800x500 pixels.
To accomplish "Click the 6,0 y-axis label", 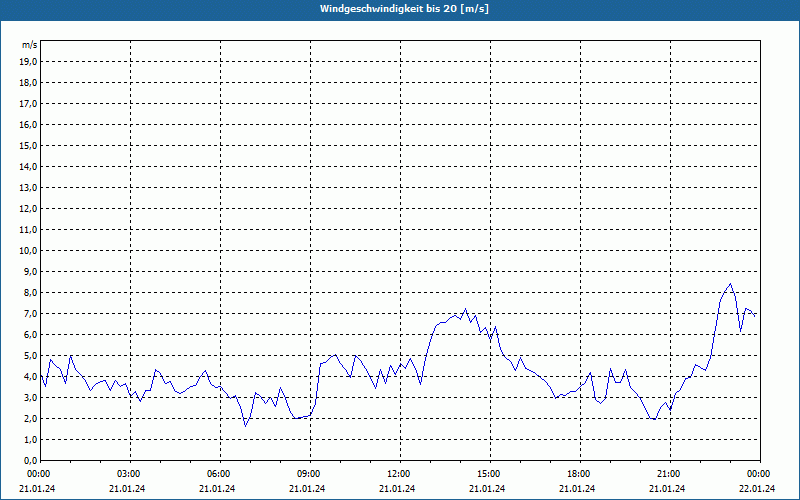I will click(31, 334).
